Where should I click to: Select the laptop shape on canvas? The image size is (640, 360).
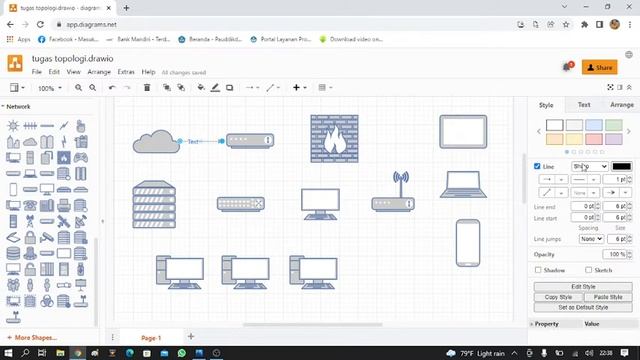tap(463, 184)
